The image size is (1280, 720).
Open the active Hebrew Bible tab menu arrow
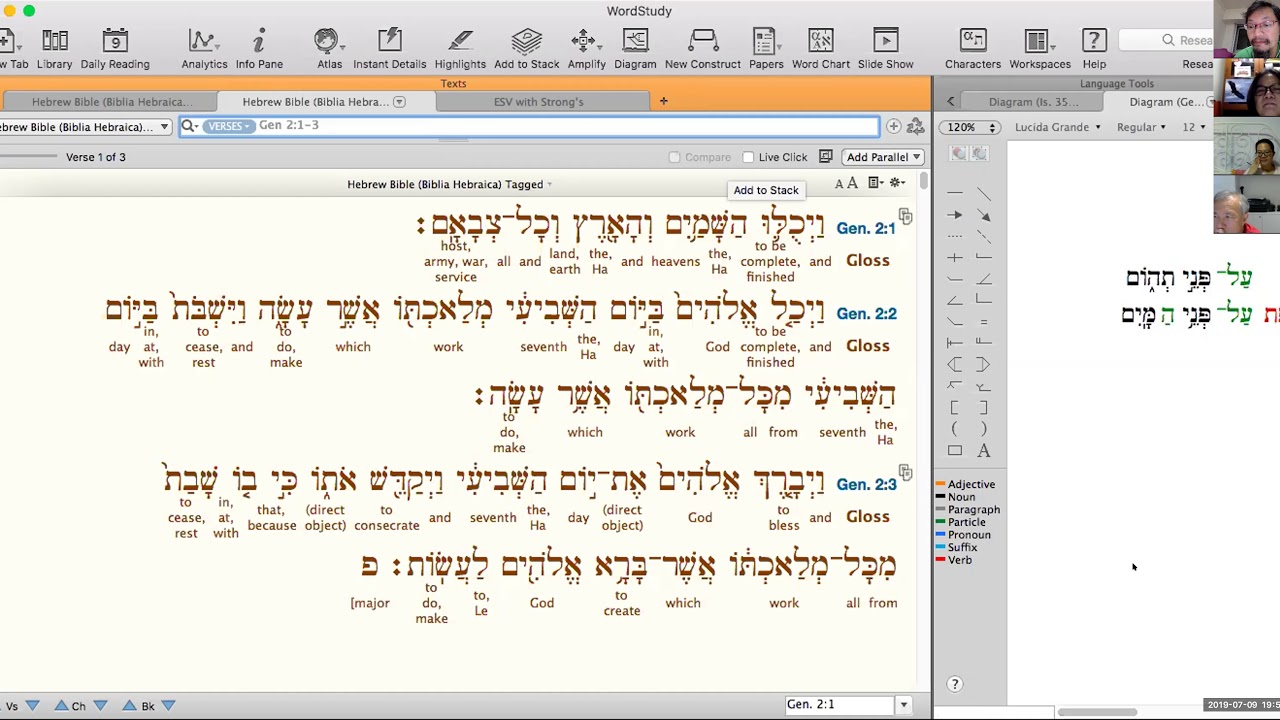pos(399,102)
